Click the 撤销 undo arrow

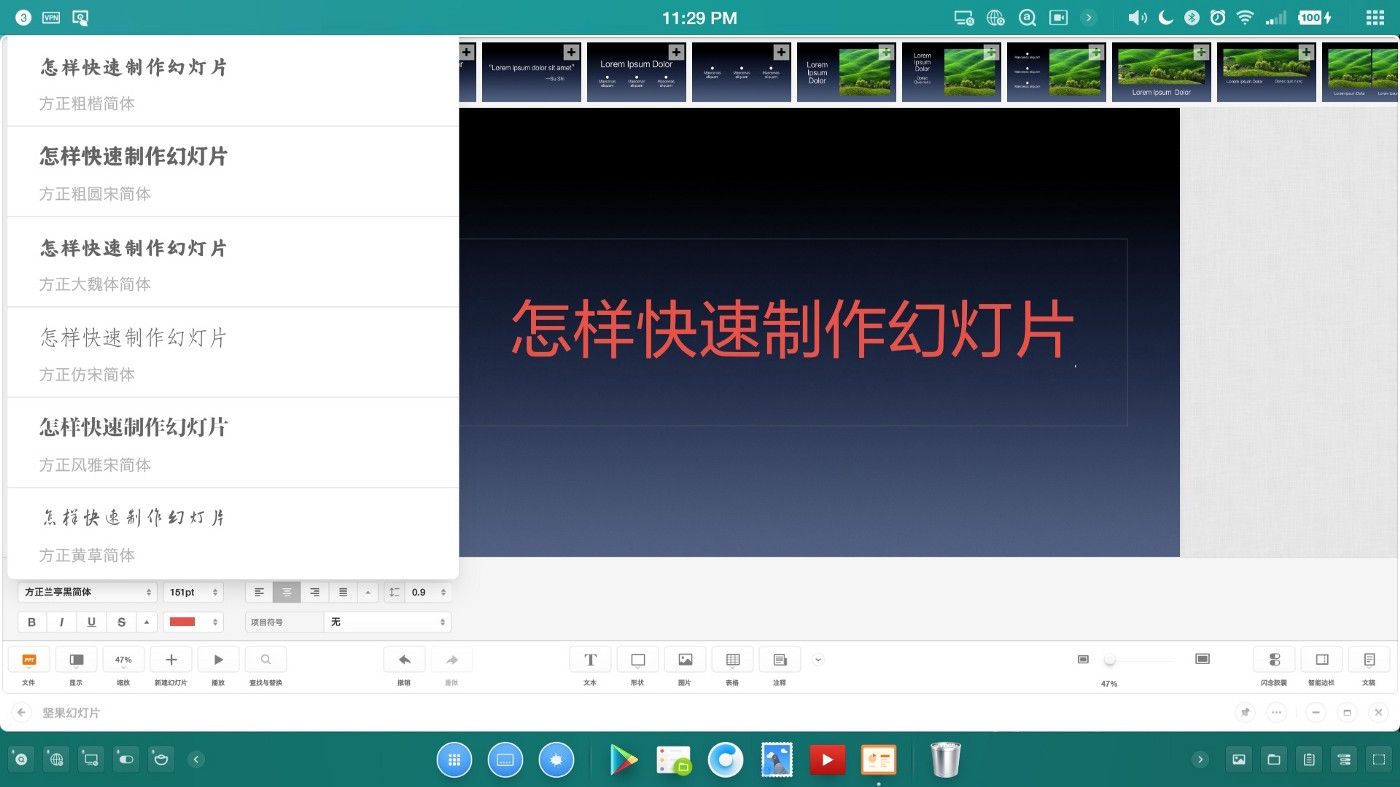tap(404, 660)
